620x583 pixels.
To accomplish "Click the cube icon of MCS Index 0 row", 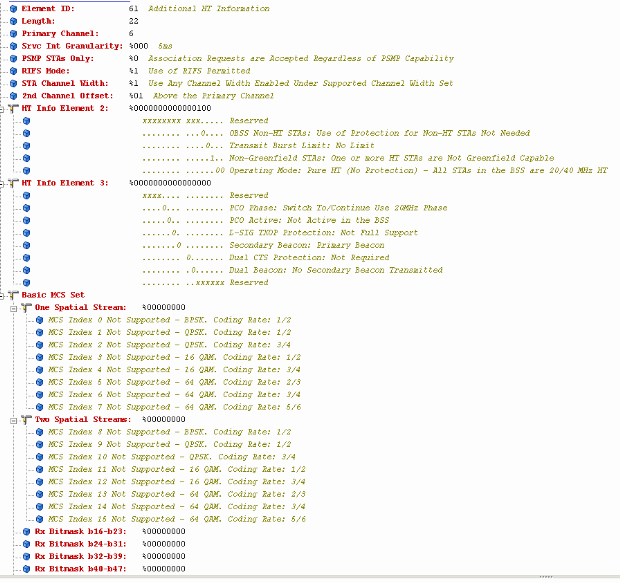I will pos(40,320).
